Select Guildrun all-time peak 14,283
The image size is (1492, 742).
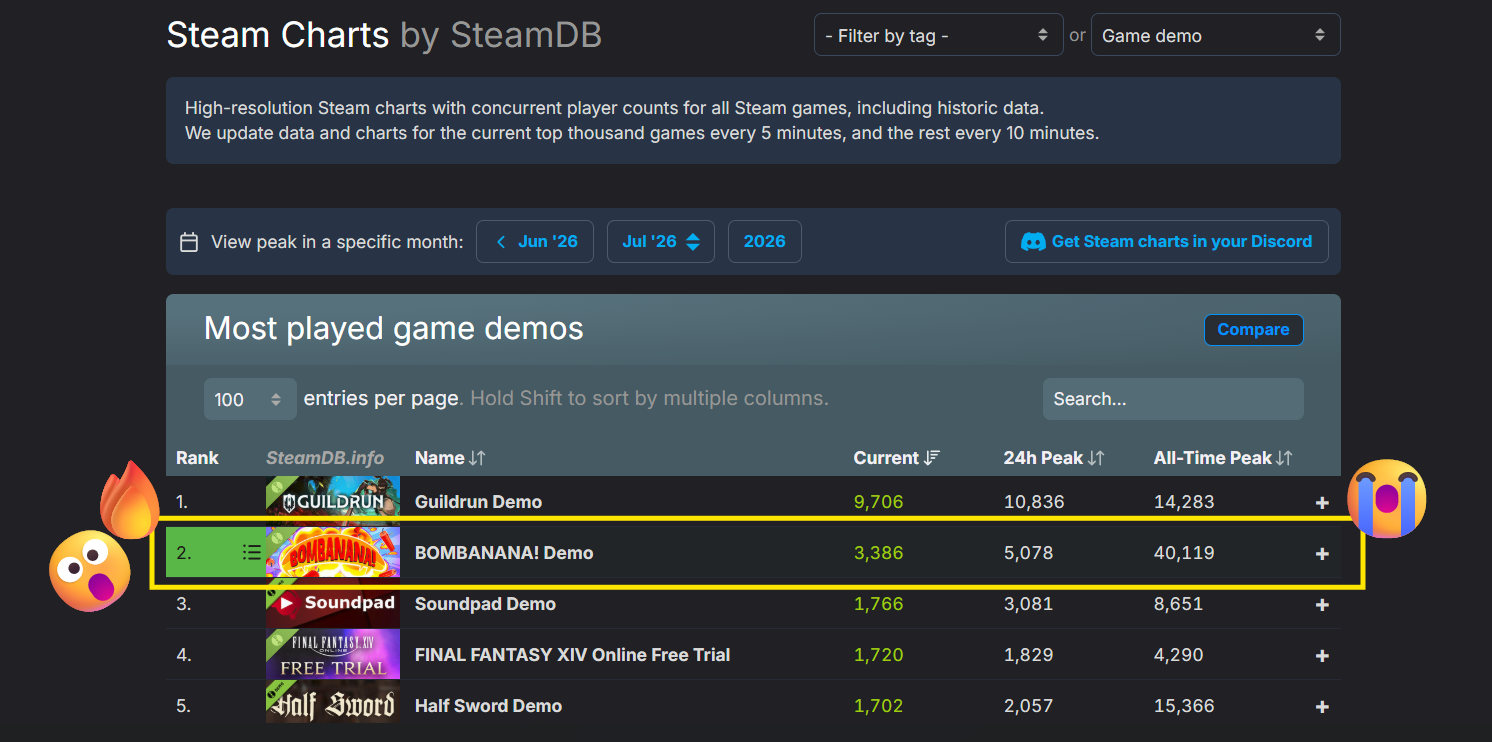(x=1184, y=502)
